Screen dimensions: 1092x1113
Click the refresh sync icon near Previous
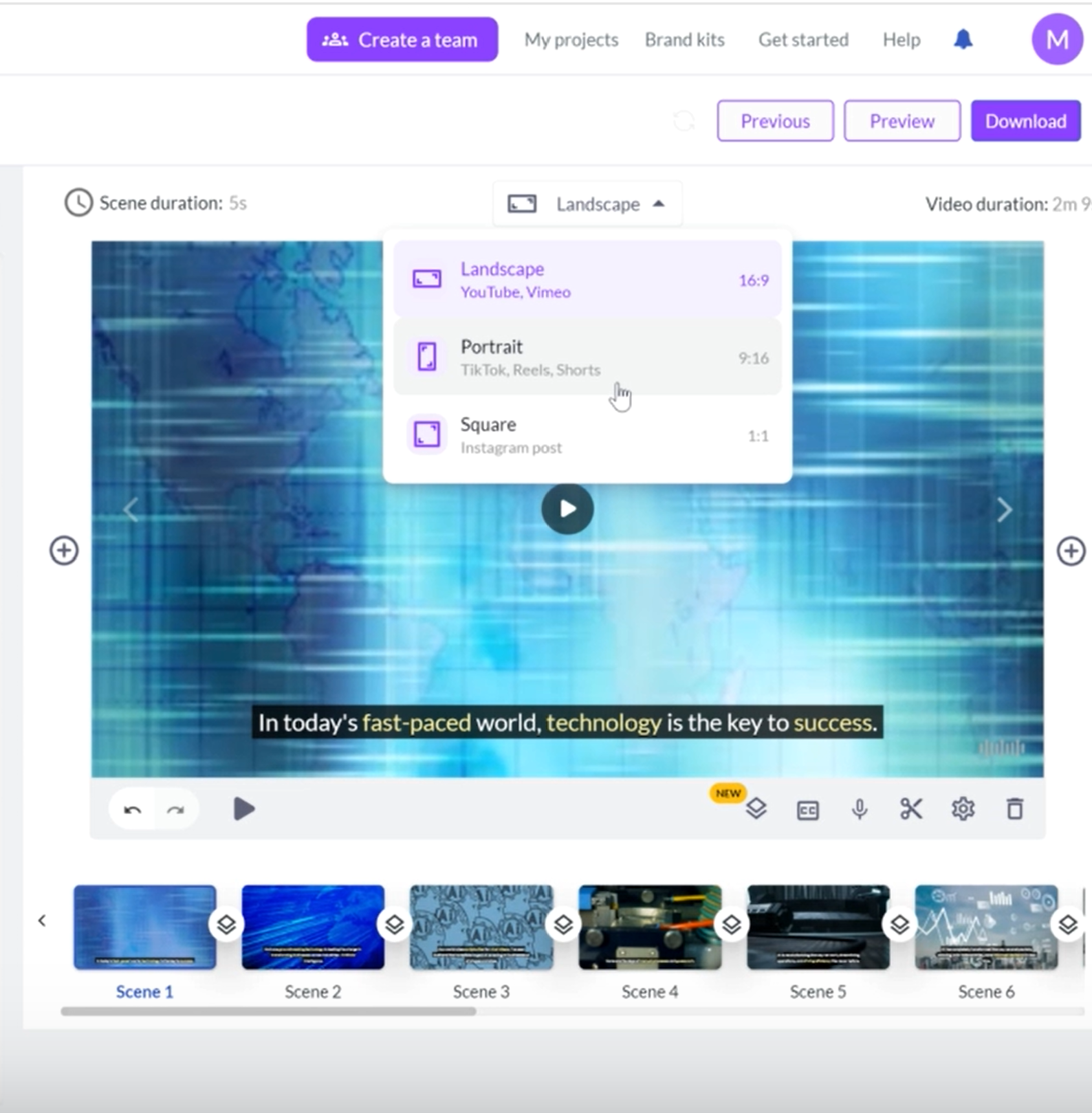point(684,121)
